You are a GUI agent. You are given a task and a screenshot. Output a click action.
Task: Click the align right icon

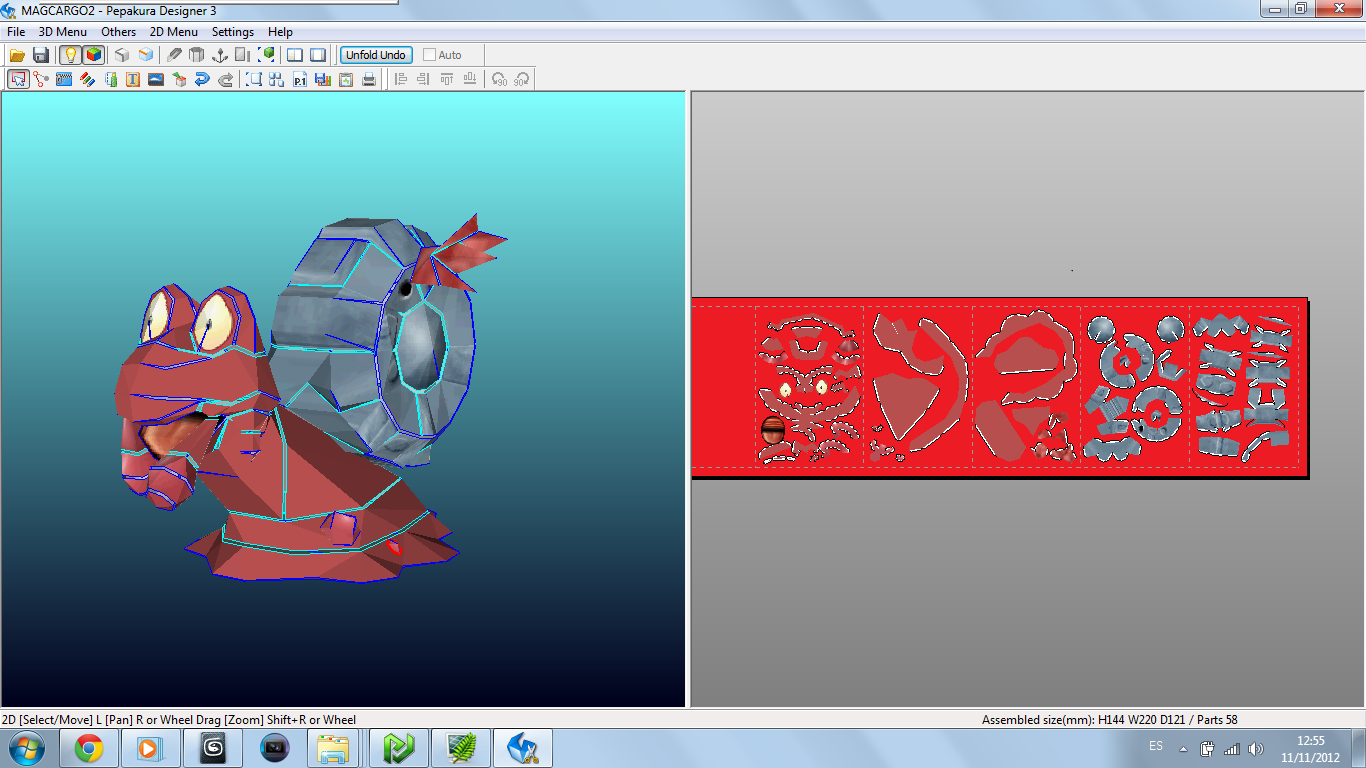pyautogui.click(x=423, y=79)
